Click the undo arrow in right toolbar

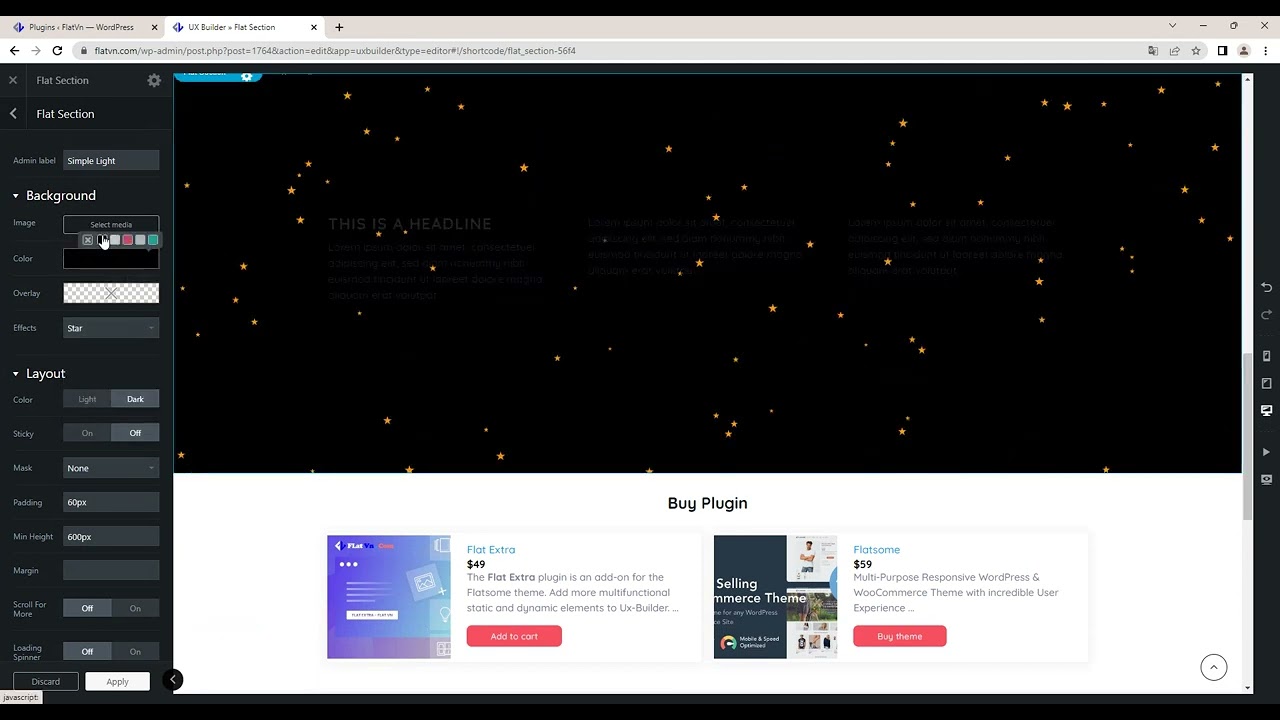1266,288
